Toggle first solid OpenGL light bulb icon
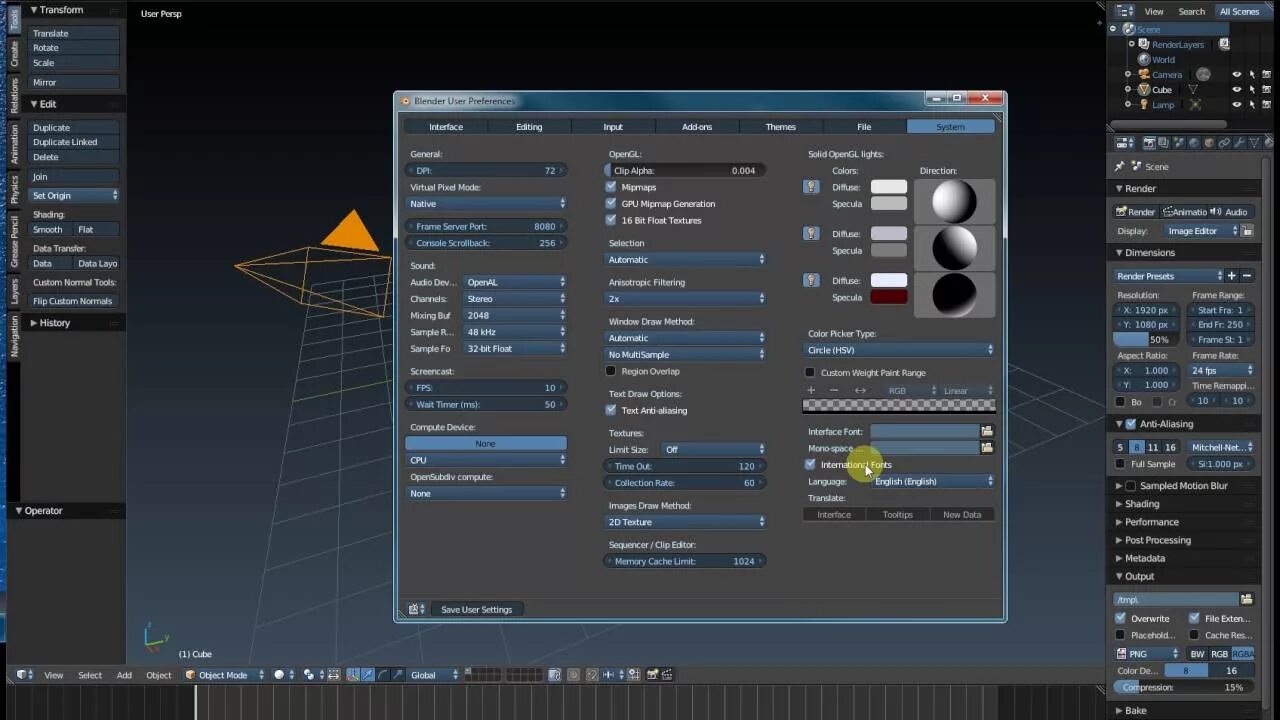This screenshot has width=1280, height=720. (x=812, y=187)
